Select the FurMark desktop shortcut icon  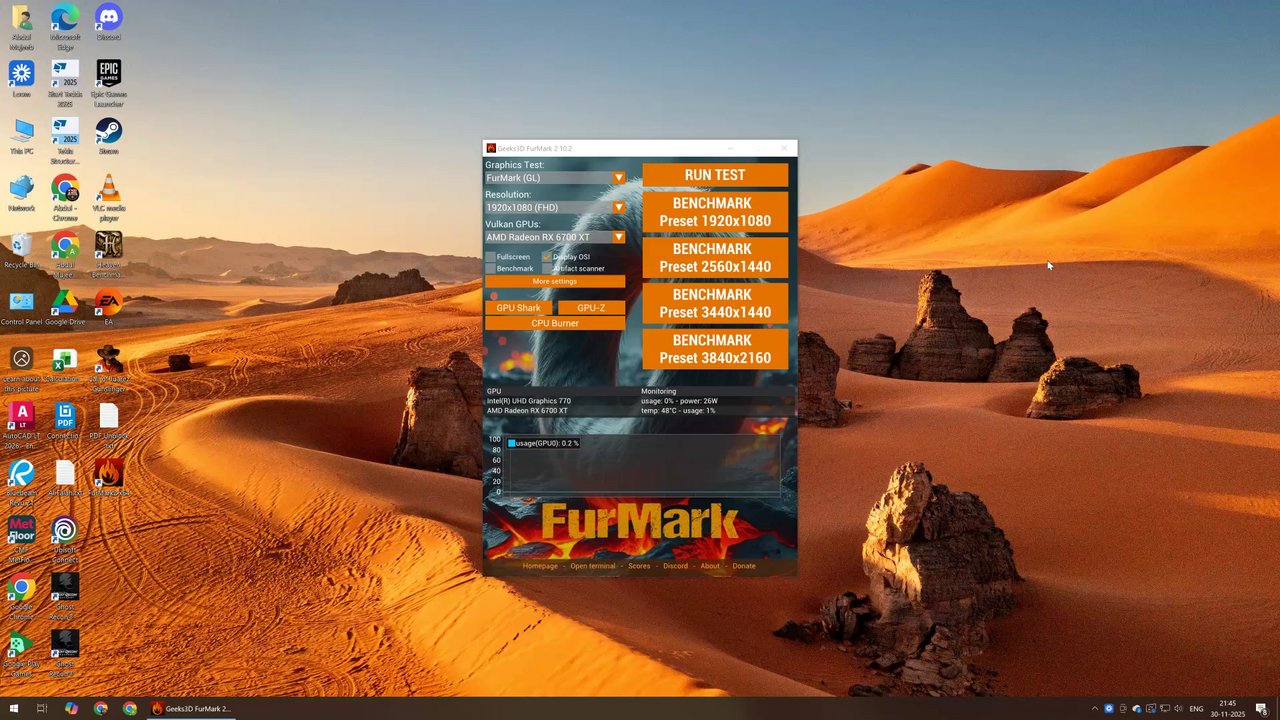pyautogui.click(x=108, y=478)
